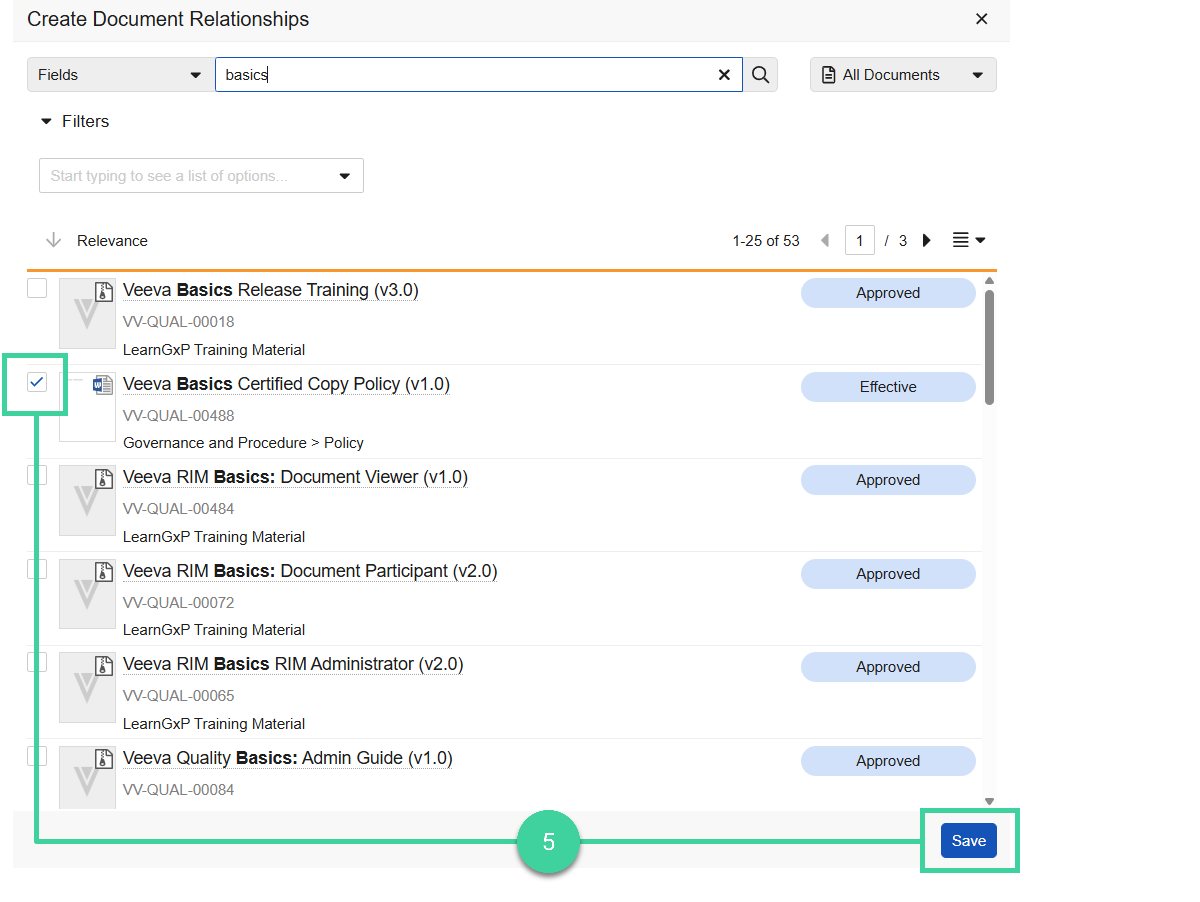Open the Fields dropdown

coord(119,74)
